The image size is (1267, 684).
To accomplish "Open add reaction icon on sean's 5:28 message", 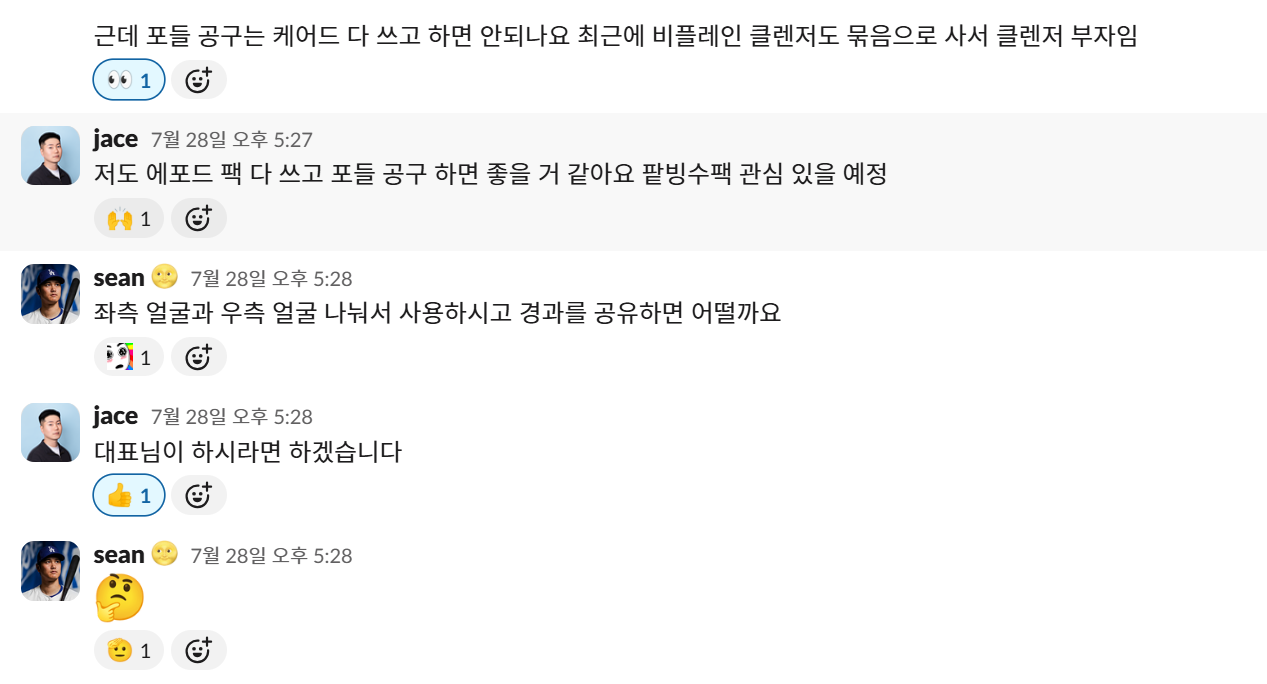I will tap(199, 356).
